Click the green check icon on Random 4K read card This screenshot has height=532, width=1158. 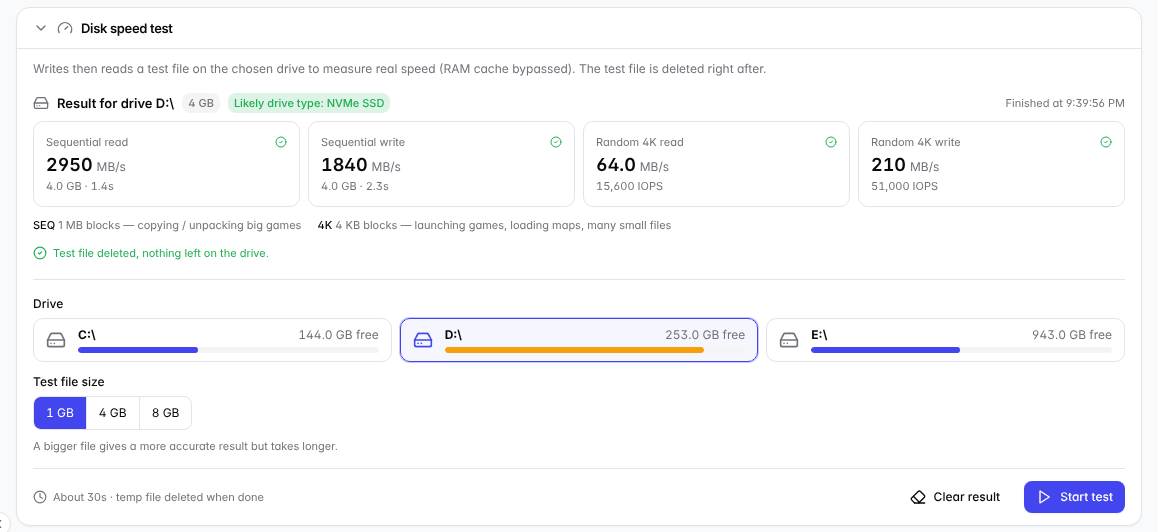[831, 142]
